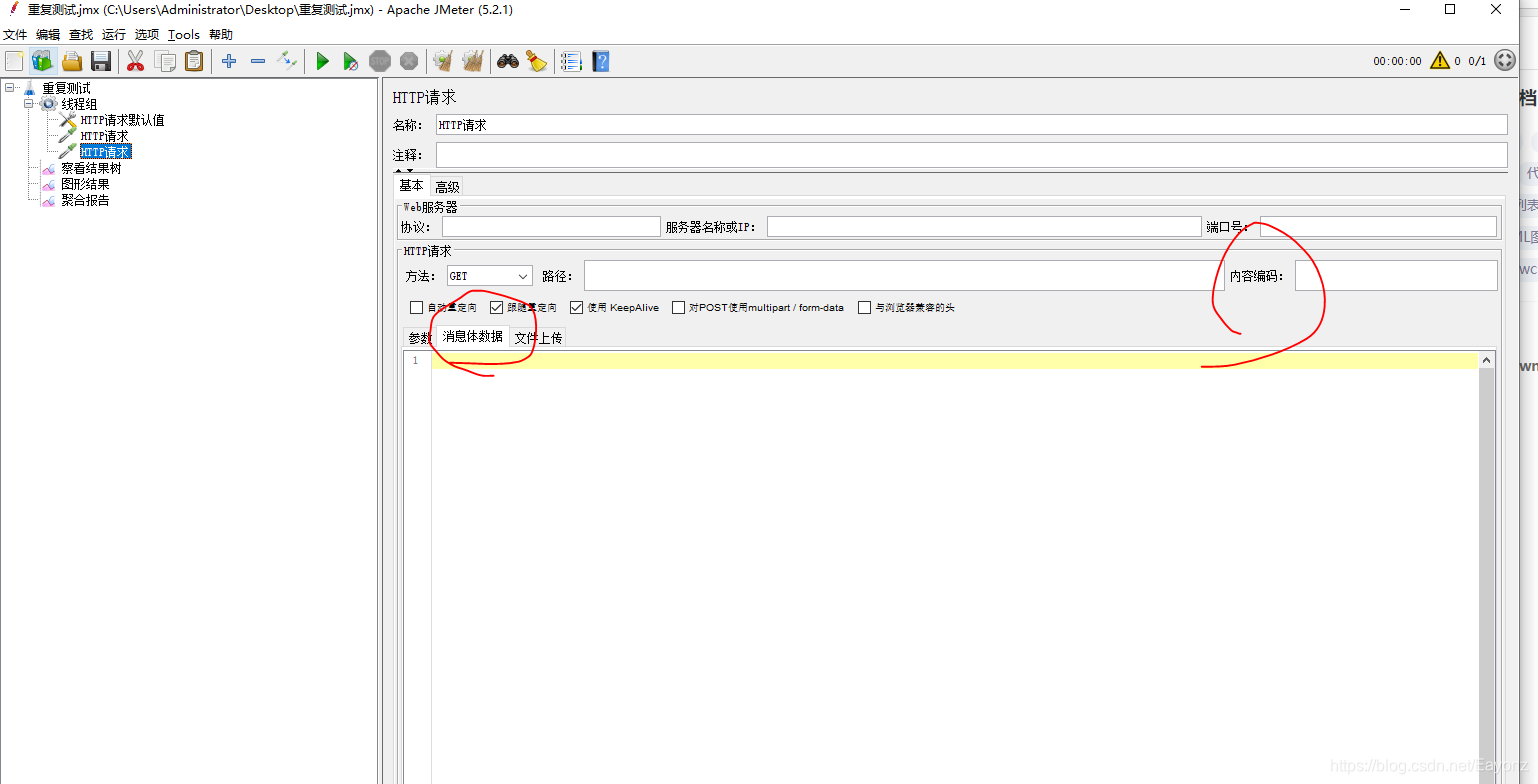The height and width of the screenshot is (784, 1538).
Task: Select HTTP请求默认值 in the tree
Action: click(122, 120)
